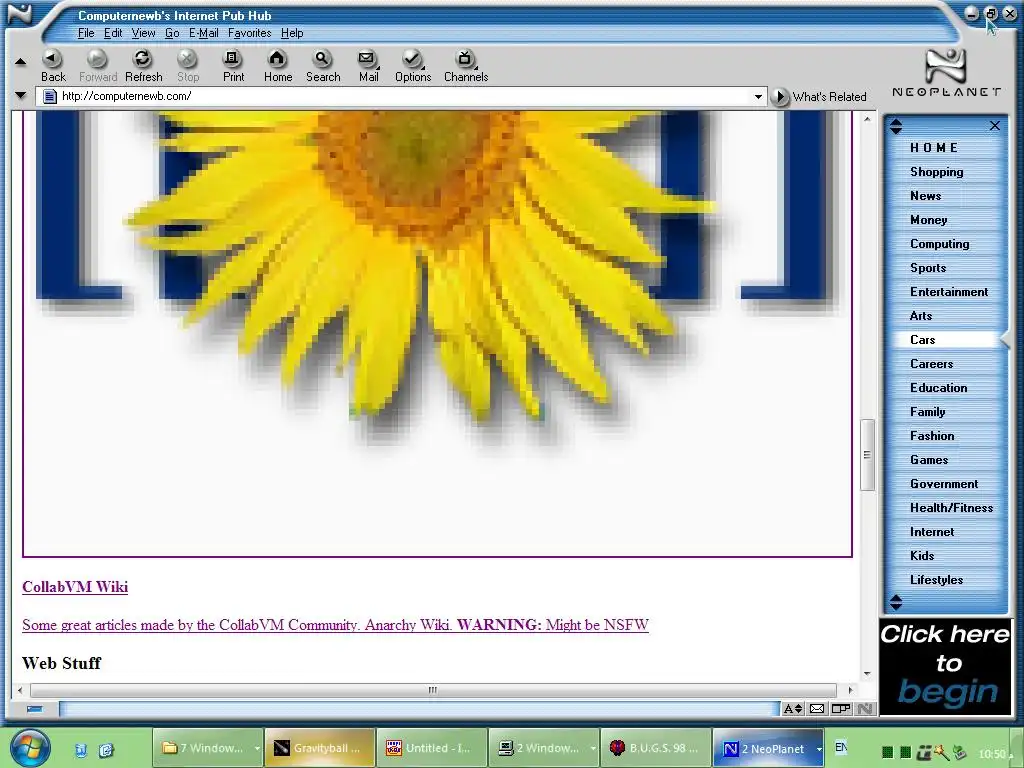
Task: Select the News channel
Action: point(925,196)
